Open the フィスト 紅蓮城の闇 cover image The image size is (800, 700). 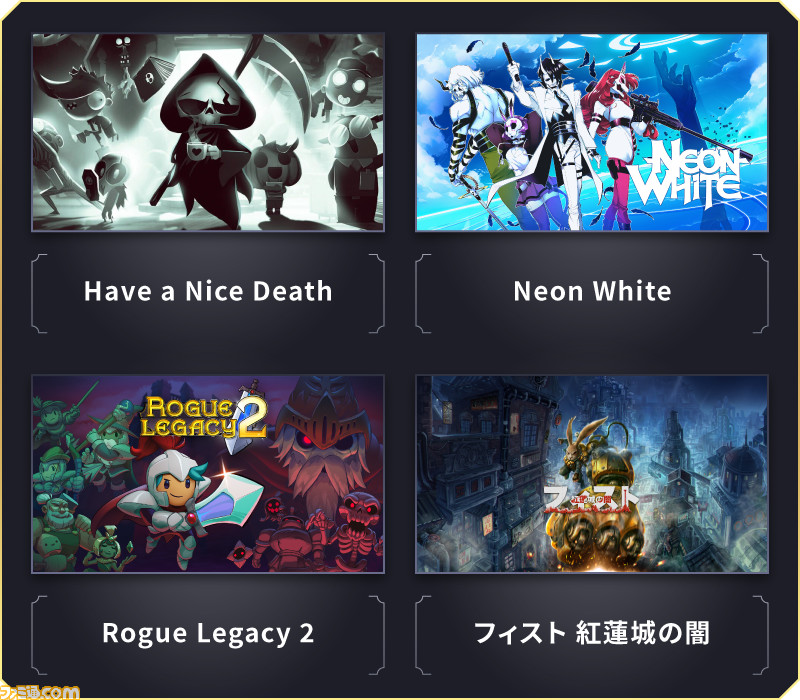coord(592,474)
